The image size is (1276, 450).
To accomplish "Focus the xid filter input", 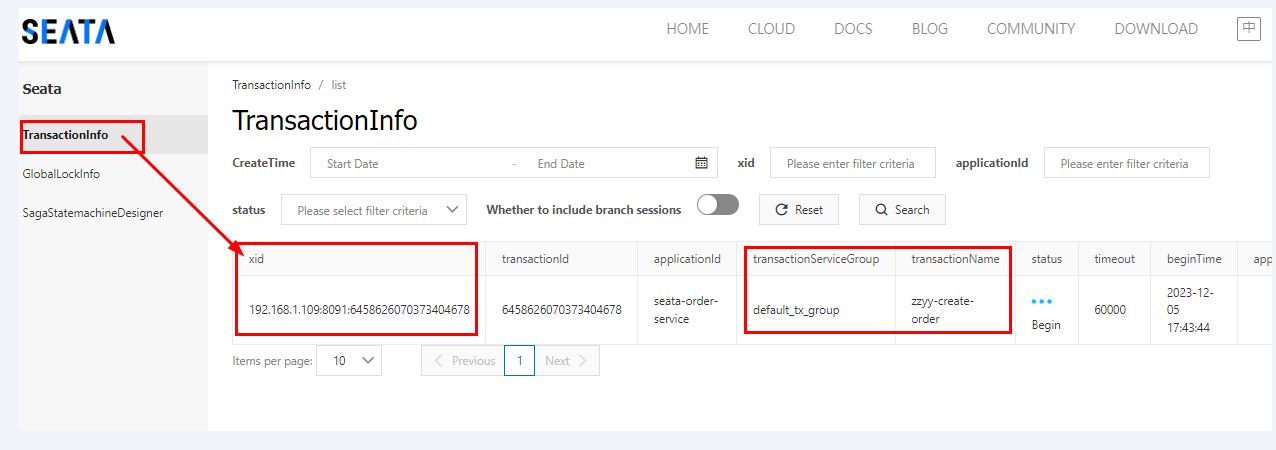I will coord(853,163).
